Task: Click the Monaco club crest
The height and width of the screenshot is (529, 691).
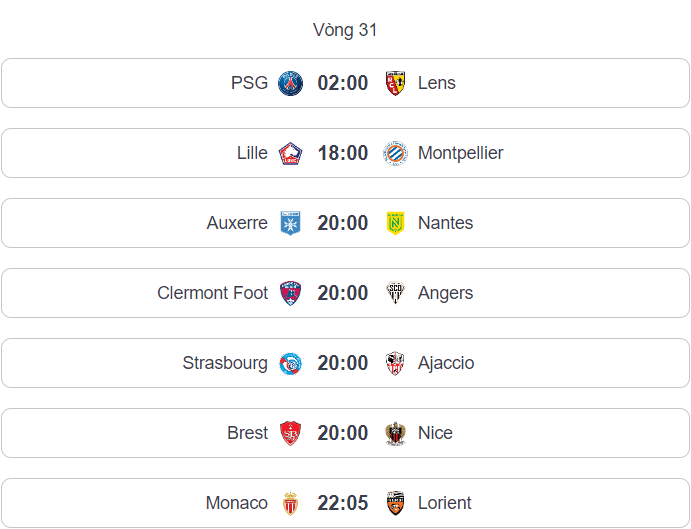Action: tap(291, 503)
